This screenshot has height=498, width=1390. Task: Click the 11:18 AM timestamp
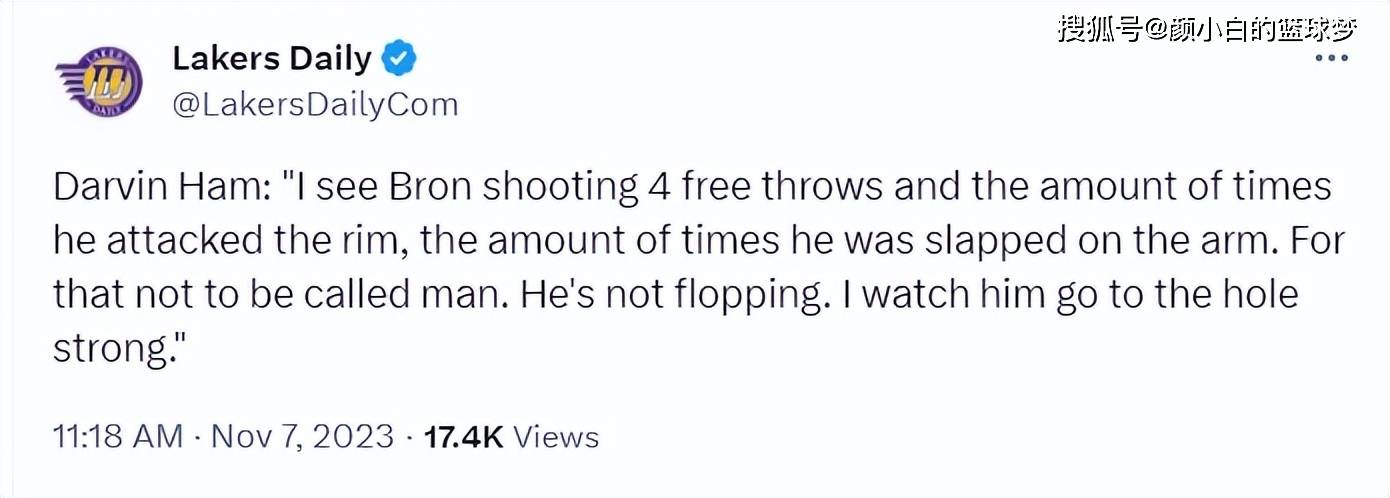click(x=117, y=437)
